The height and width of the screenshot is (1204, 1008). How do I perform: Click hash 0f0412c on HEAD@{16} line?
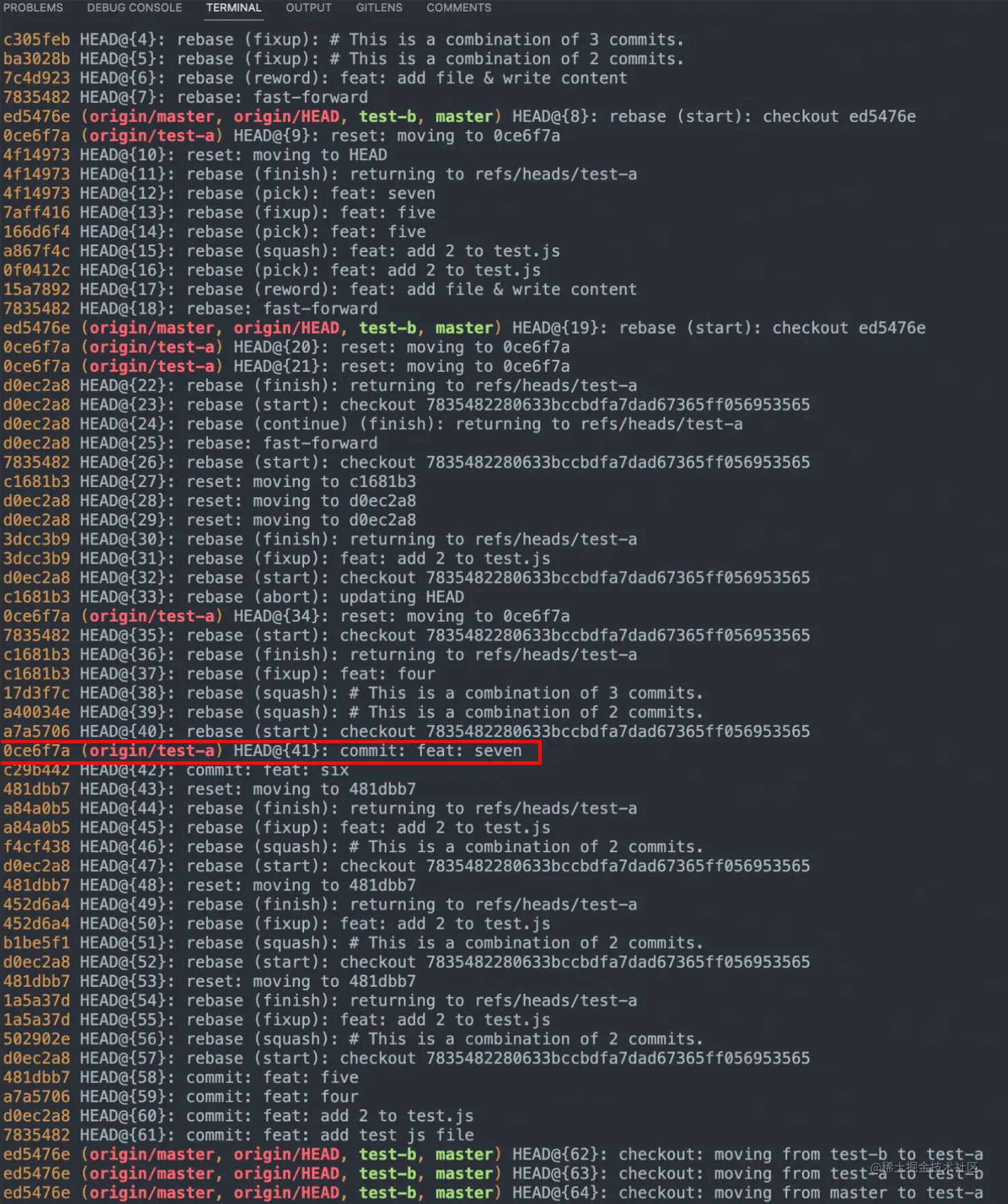(x=36, y=270)
